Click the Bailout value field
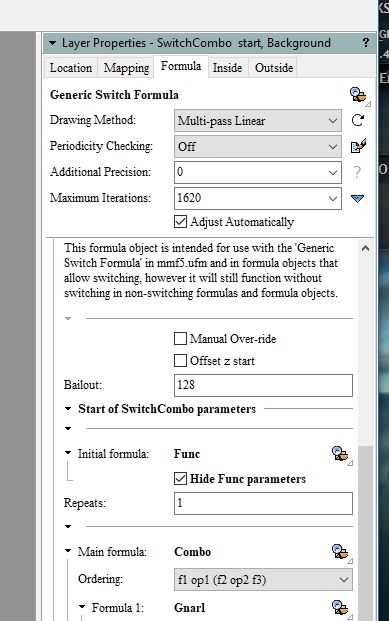Screen dimensions: 389x621 (x=263, y=385)
